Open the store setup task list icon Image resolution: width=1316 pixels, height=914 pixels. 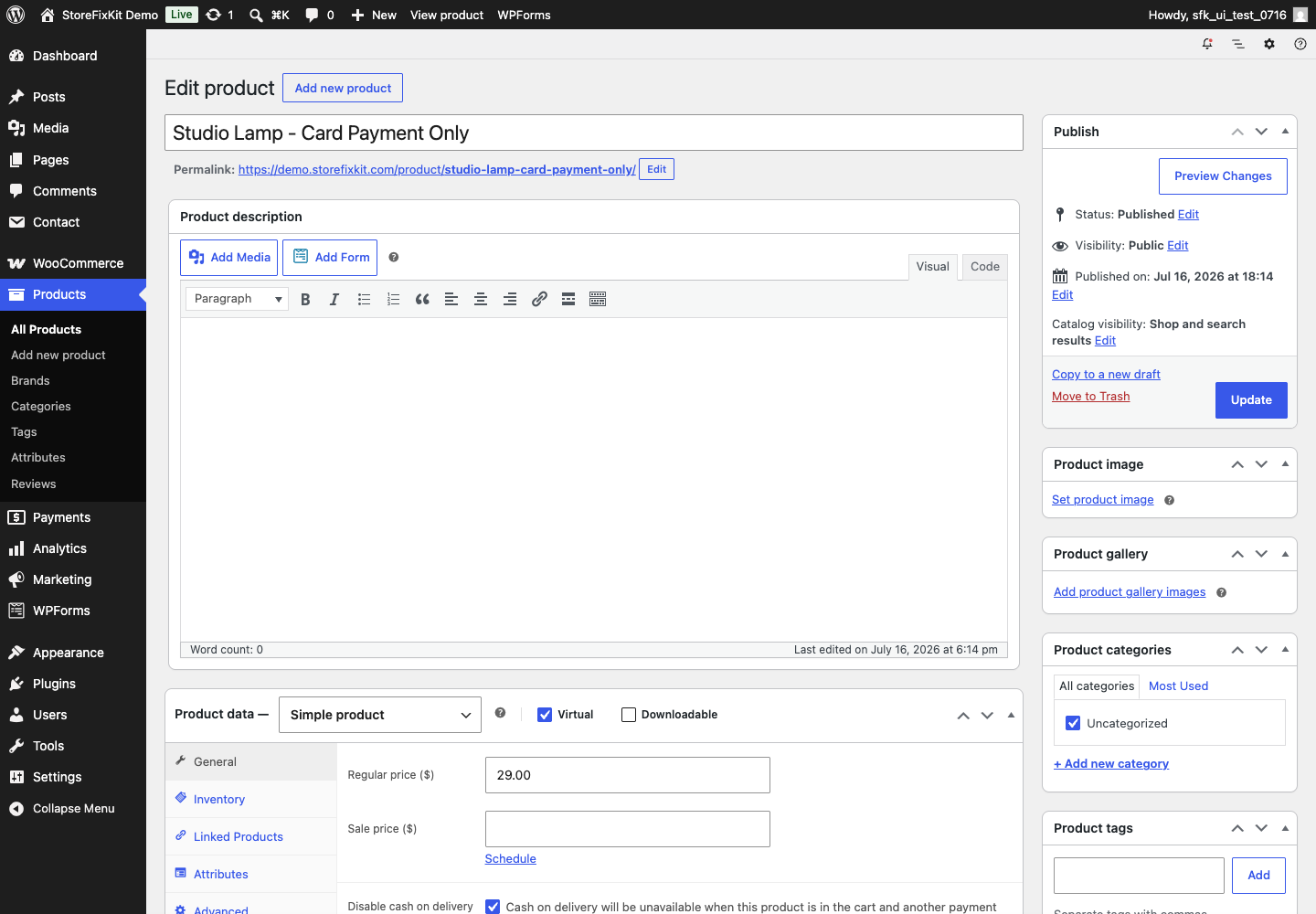[x=1238, y=44]
